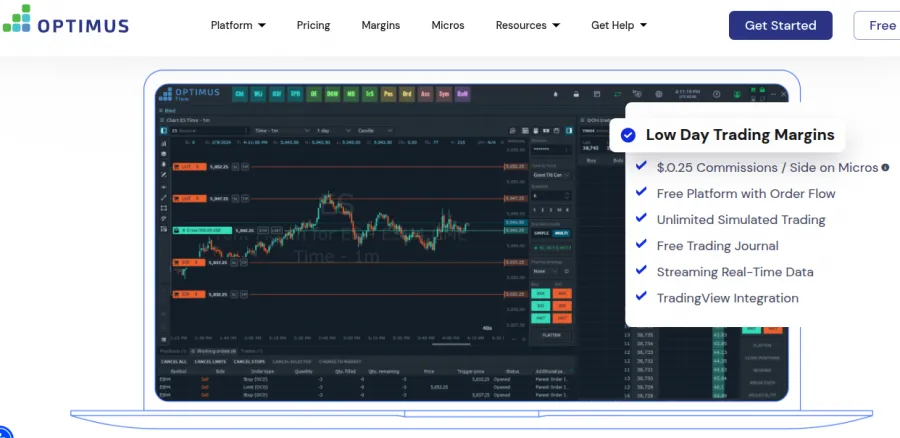Viewport: 900px width, 438px height.
Task: Click the WLi shortcut in platform toolbar
Action: tap(258, 94)
